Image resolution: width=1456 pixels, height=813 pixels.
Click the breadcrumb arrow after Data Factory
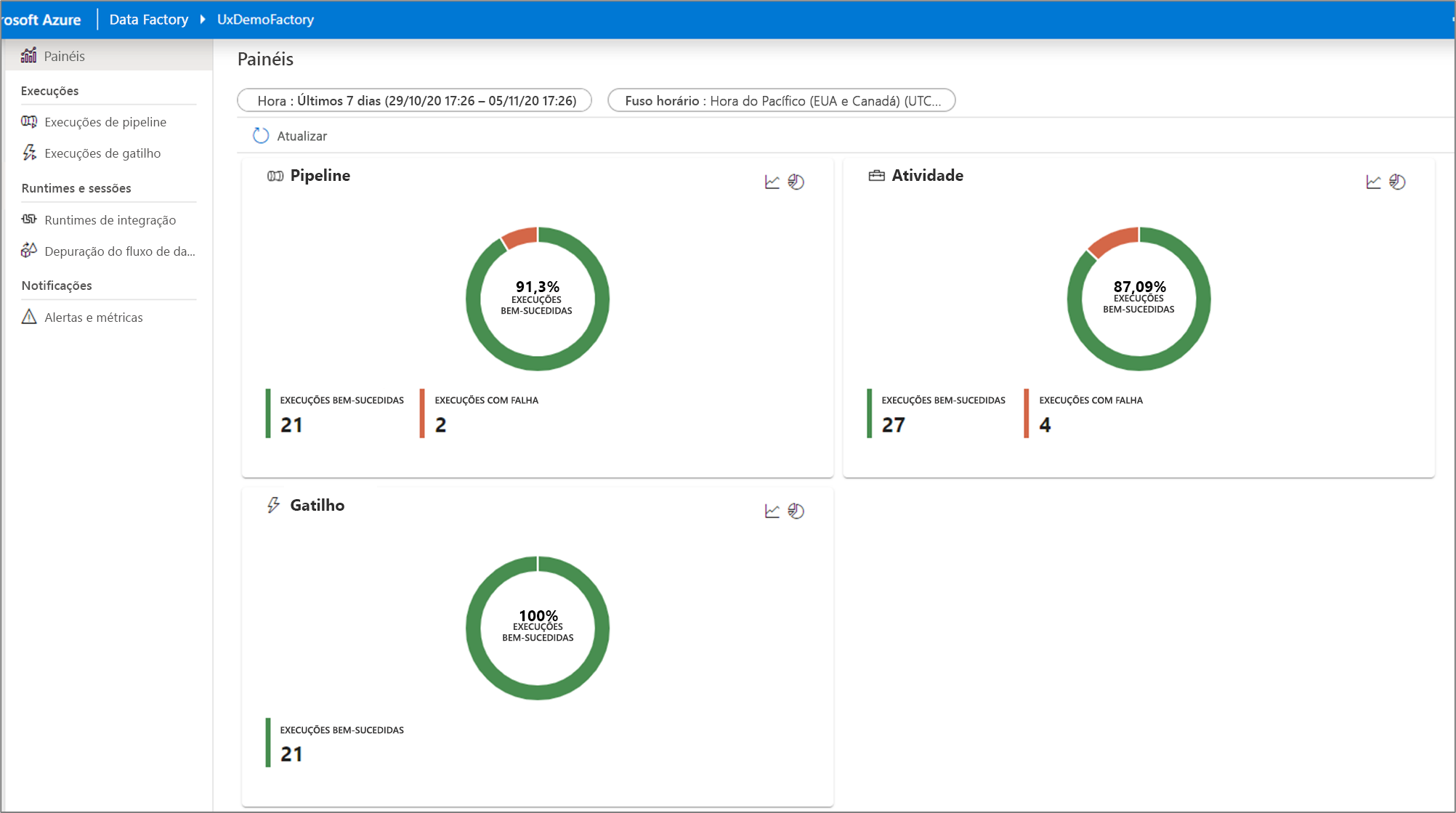pyautogui.click(x=203, y=19)
